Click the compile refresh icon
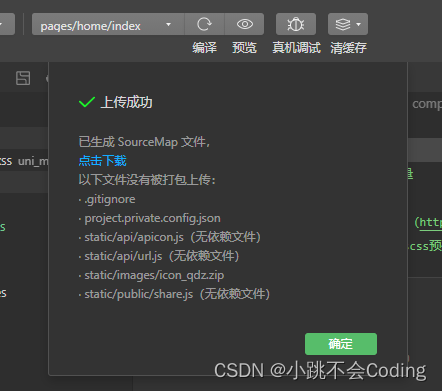 [204, 24]
